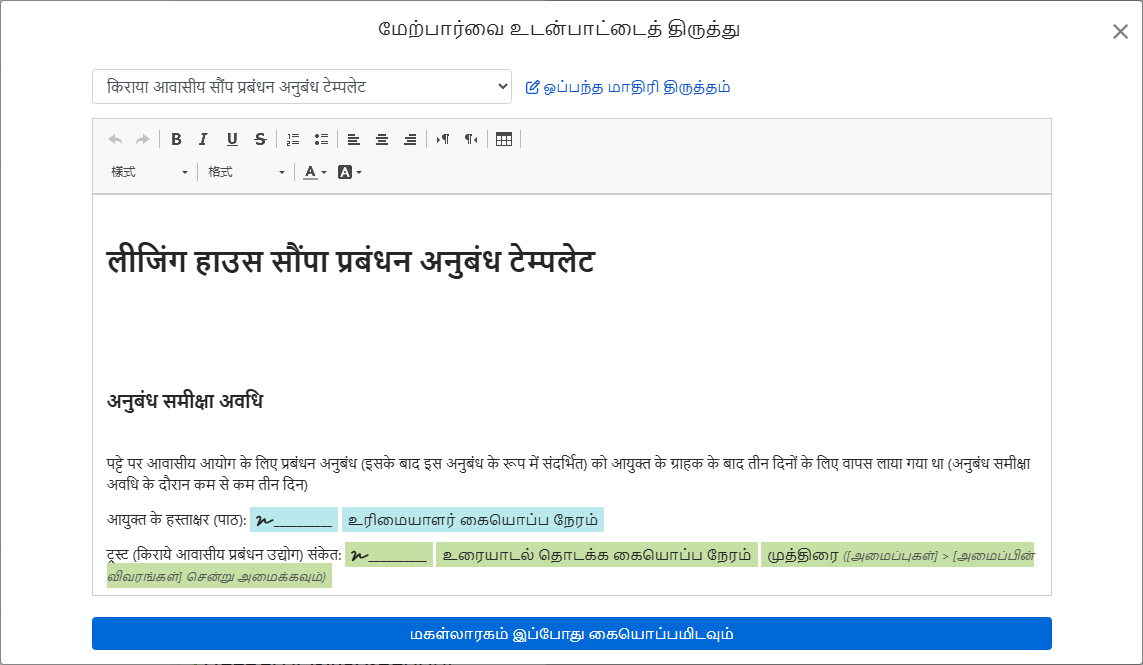Click the आयुक्त के हस्ताक्षर (पाठ) label
1143x665 pixels.
click(176, 520)
